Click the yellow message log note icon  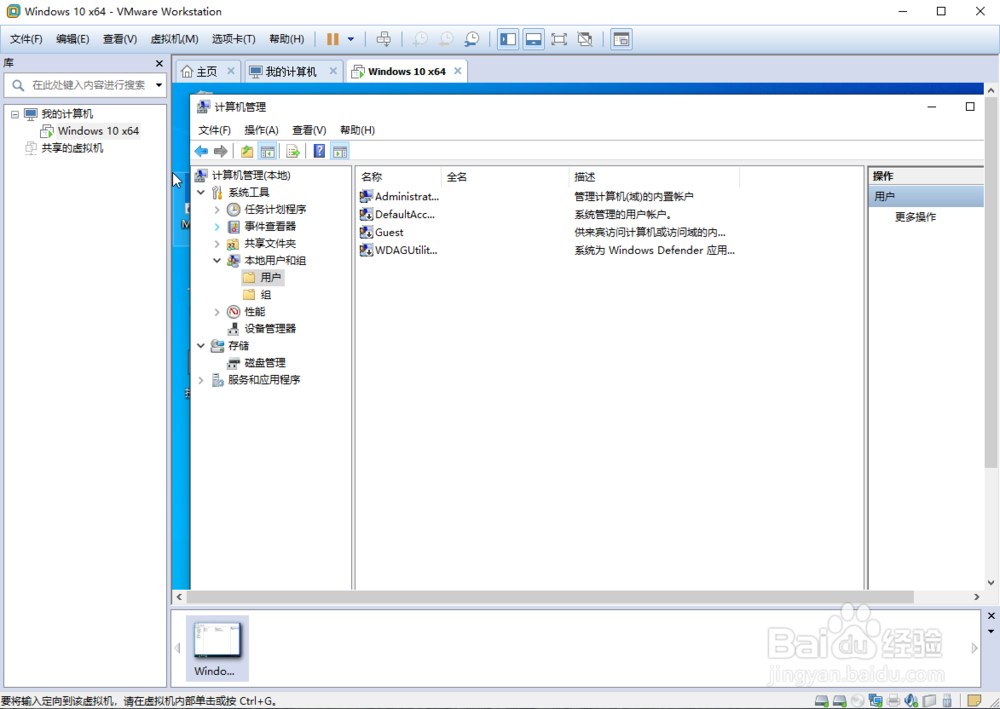tap(973, 700)
